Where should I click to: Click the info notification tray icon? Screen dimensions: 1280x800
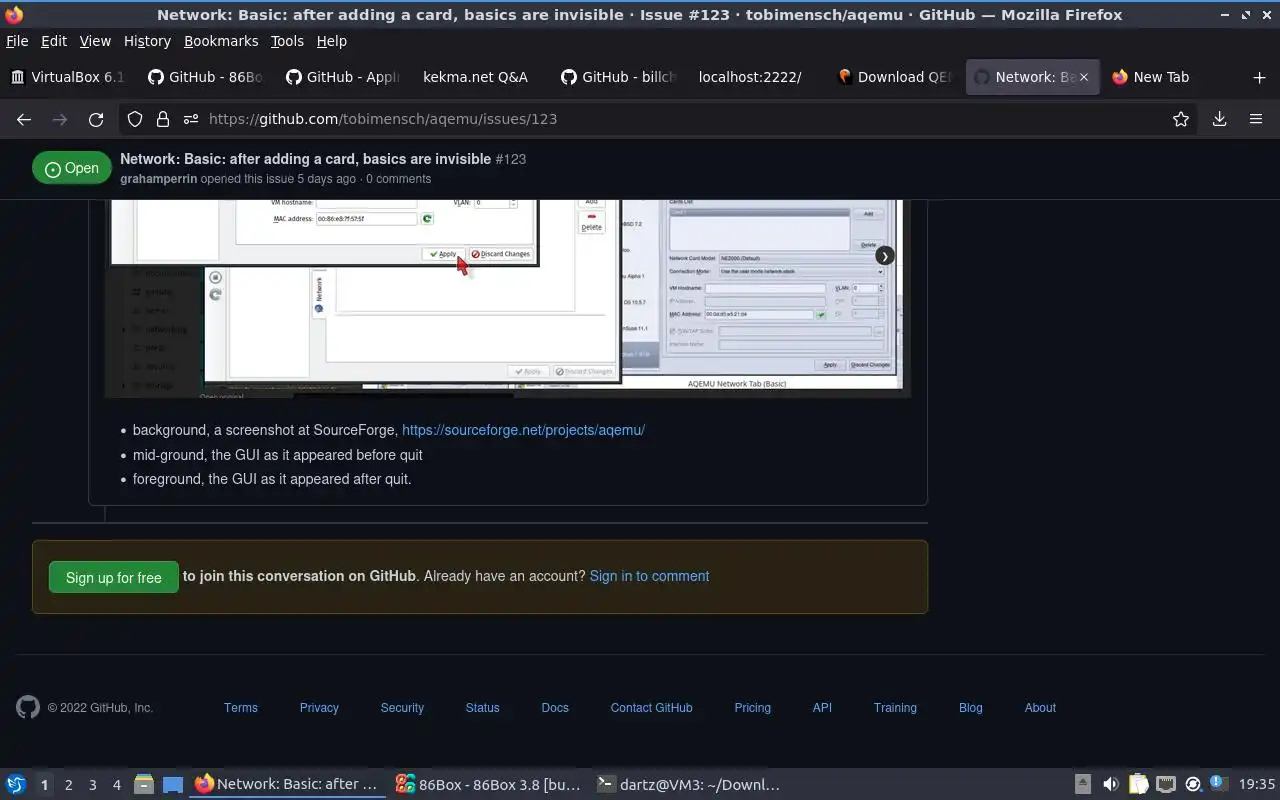1219,782
